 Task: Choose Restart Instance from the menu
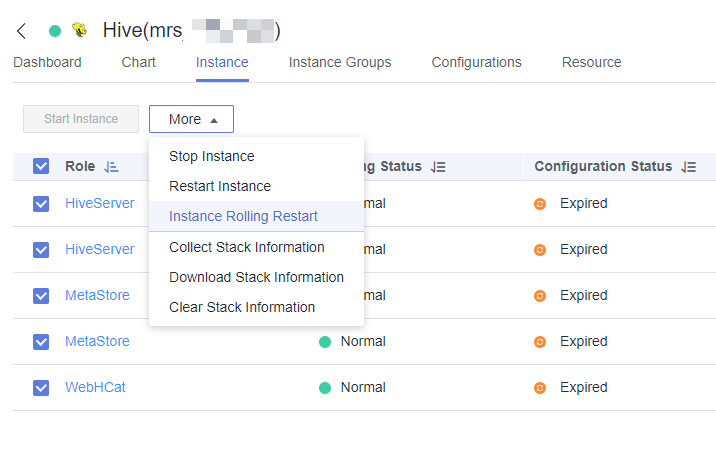pos(257,186)
